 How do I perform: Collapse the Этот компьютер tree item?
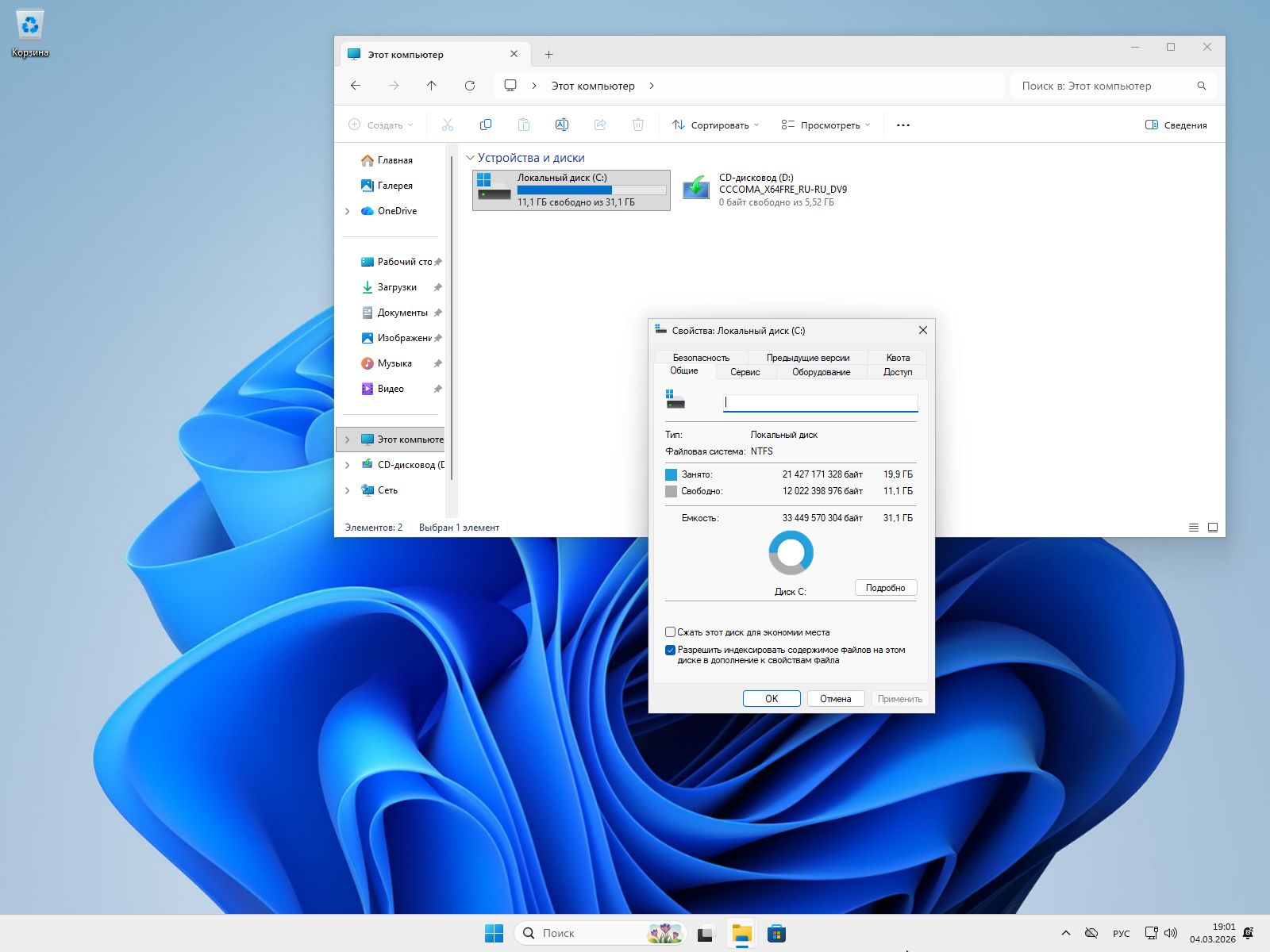(347, 439)
